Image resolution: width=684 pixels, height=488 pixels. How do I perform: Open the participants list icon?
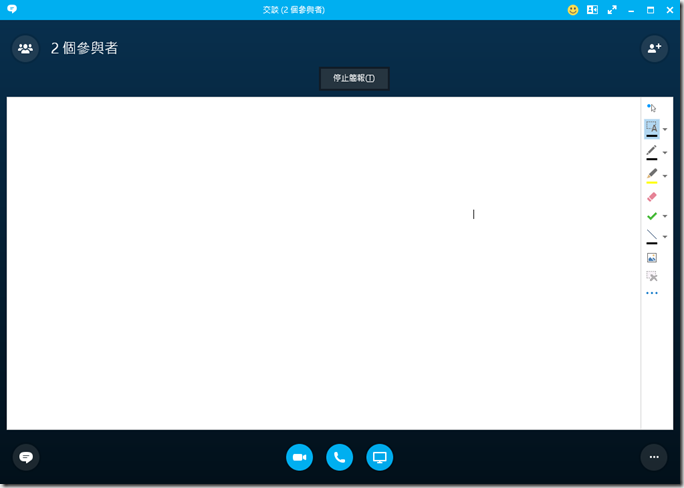pos(26,48)
